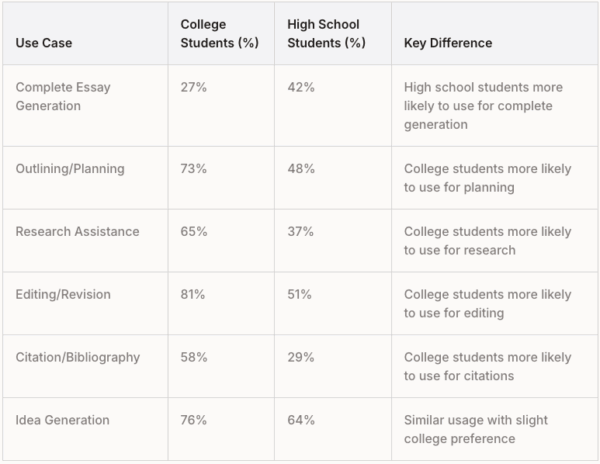
Task: Select the Idea Generation row label
Action: 62,420
